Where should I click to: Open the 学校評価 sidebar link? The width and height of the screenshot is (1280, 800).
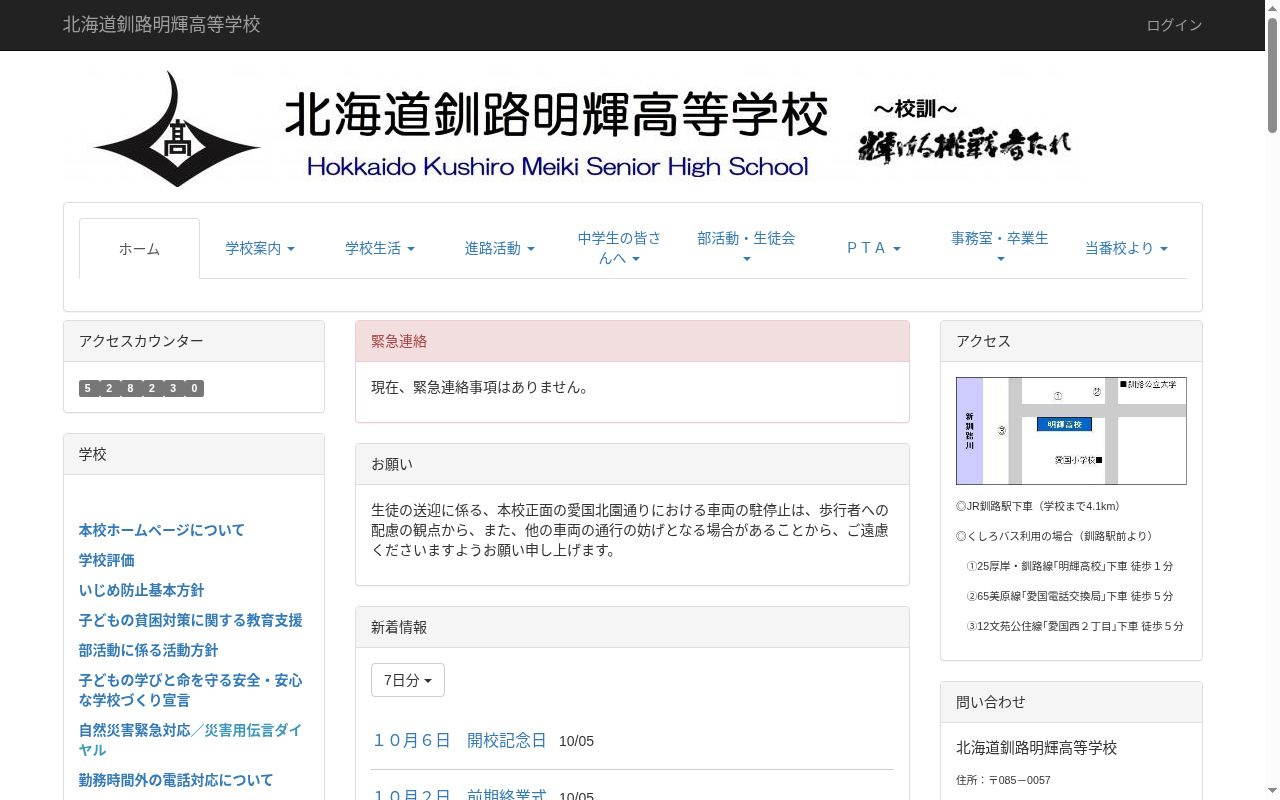(107, 560)
